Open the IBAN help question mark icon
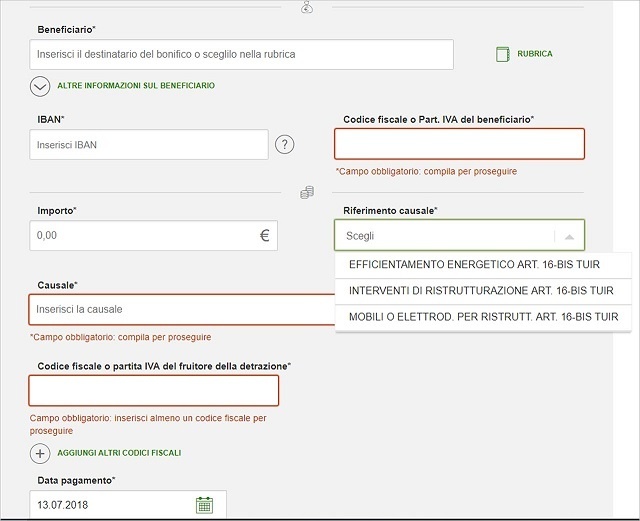The image size is (640, 521). (285, 145)
